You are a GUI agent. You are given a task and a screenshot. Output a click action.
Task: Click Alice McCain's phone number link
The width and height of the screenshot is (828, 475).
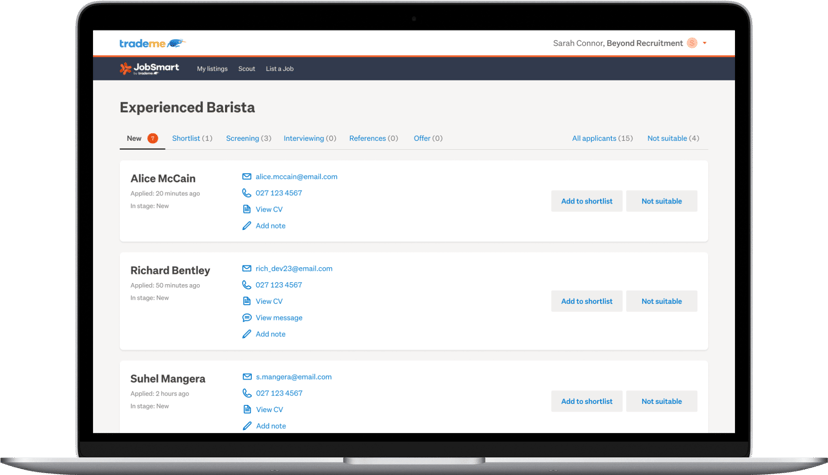(x=279, y=193)
